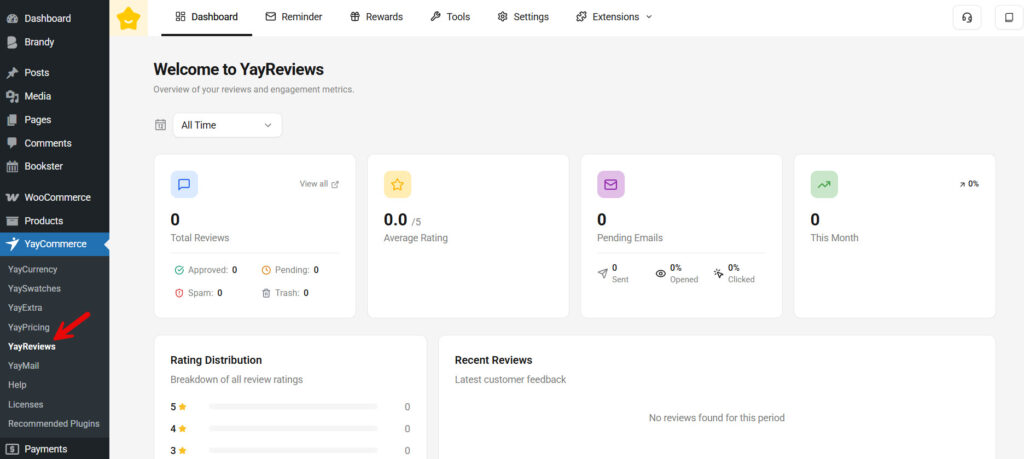Viewport: 1024px width, 459px height.
Task: Click the Pages icon in sidebar
Action: click(12, 119)
